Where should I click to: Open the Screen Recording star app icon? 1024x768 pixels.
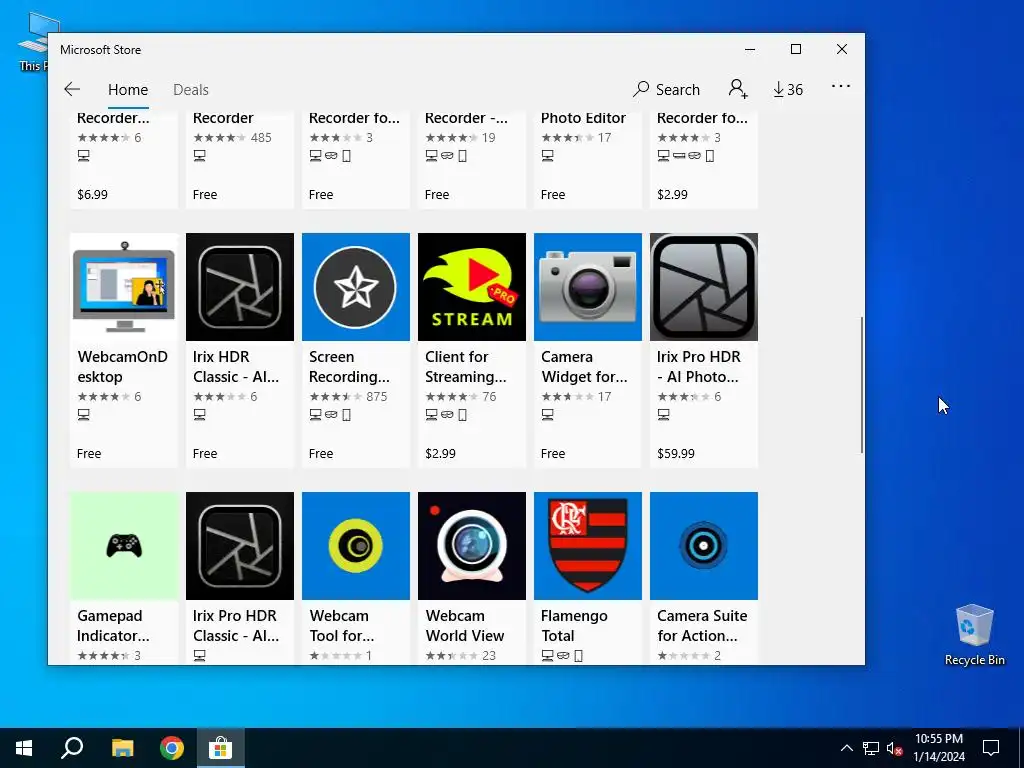pos(356,287)
